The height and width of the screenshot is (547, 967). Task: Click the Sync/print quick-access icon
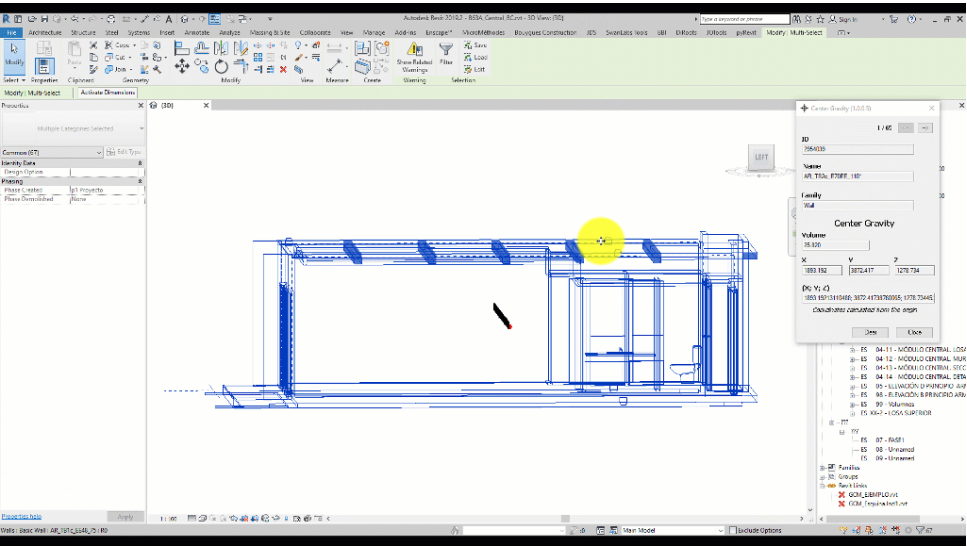[111, 19]
